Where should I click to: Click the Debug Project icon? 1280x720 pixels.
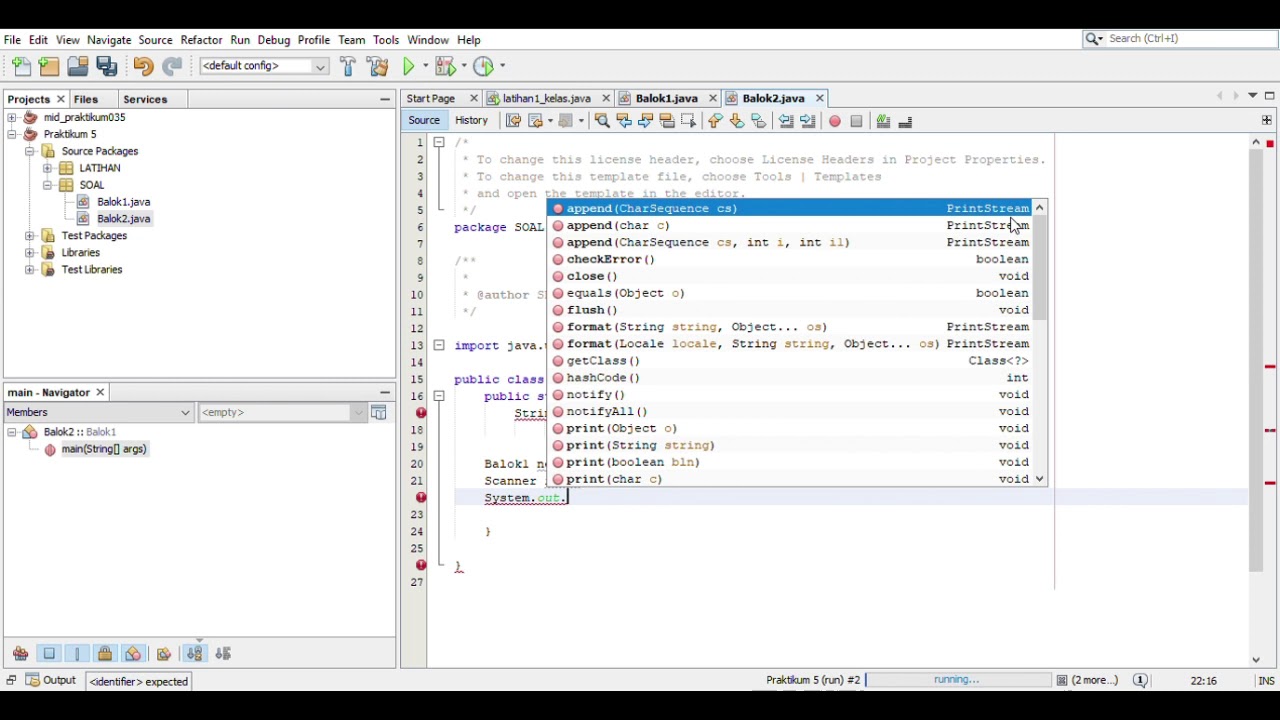[446, 66]
